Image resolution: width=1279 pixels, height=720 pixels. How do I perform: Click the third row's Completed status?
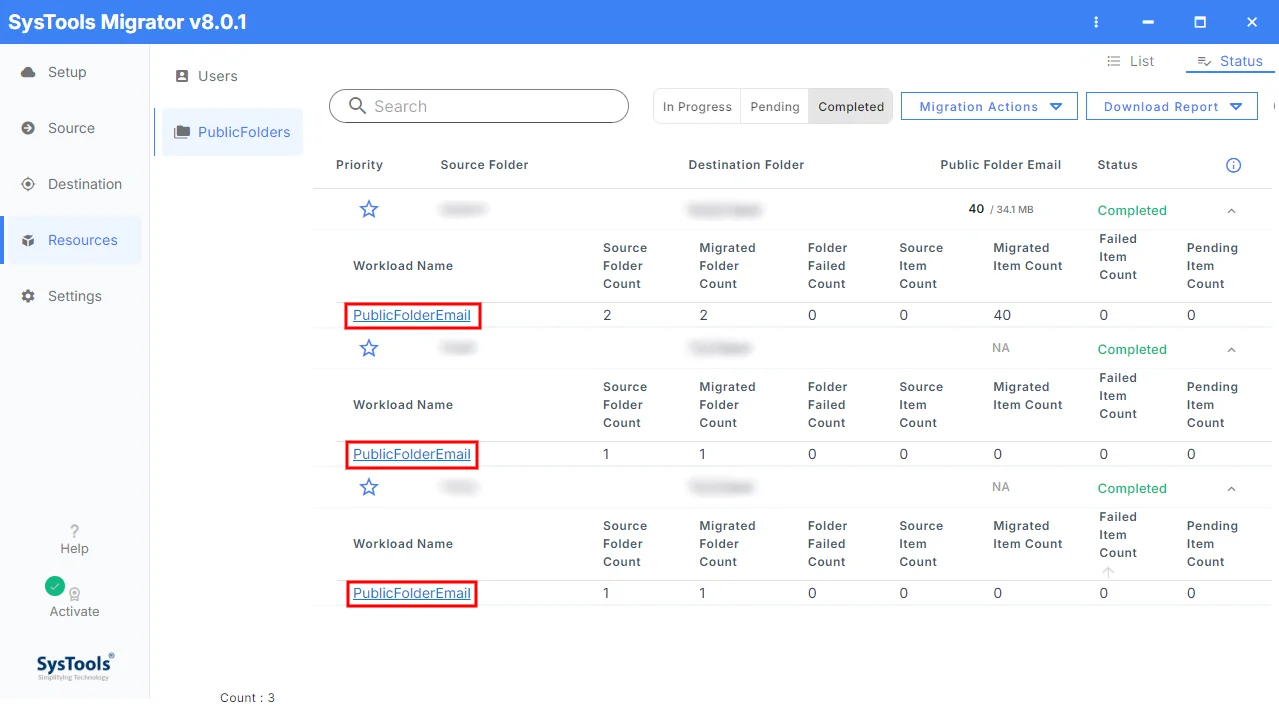tap(1132, 489)
